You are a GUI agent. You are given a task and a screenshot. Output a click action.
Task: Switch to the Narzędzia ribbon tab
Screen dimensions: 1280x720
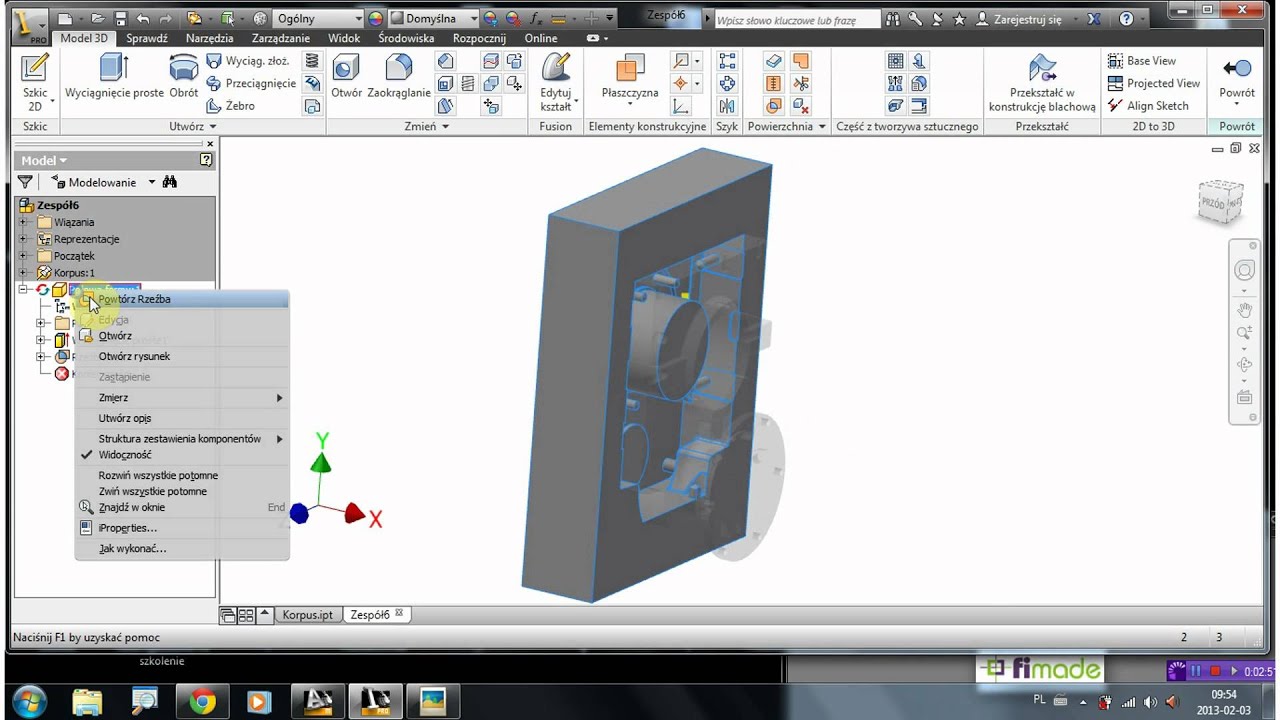tap(209, 38)
